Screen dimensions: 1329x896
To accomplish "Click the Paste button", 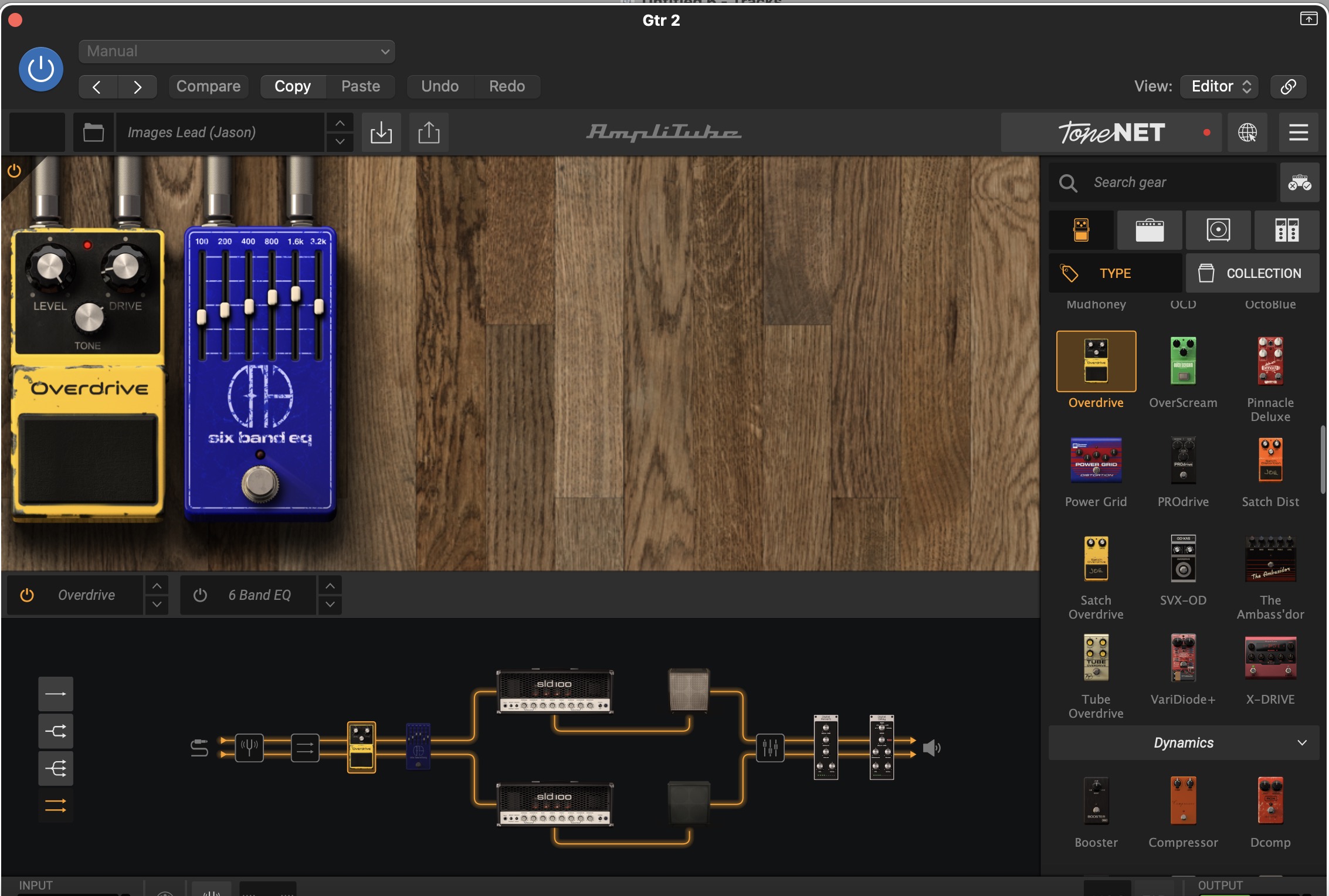I will pos(360,86).
